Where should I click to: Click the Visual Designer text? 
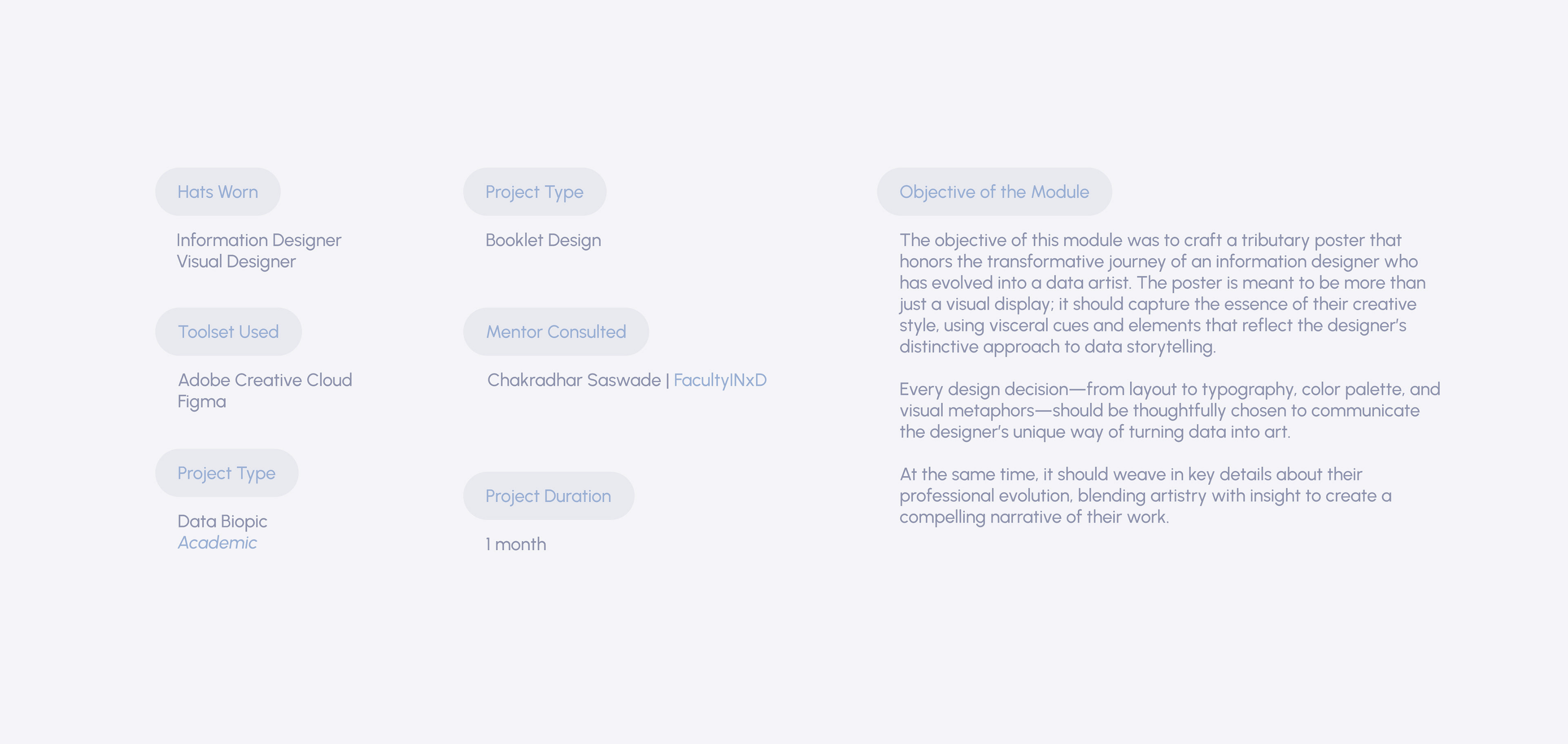236,262
